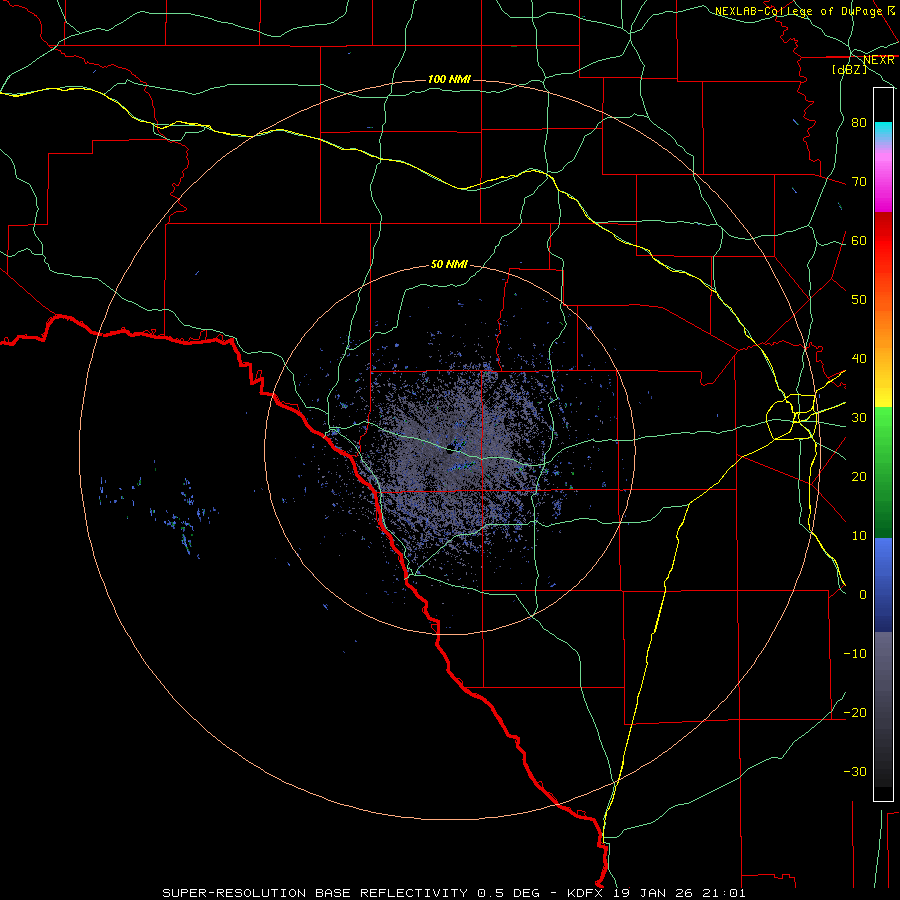Select the 10 value on the dBZ scale
Viewport: 900px width, 900px height.
click(x=859, y=536)
